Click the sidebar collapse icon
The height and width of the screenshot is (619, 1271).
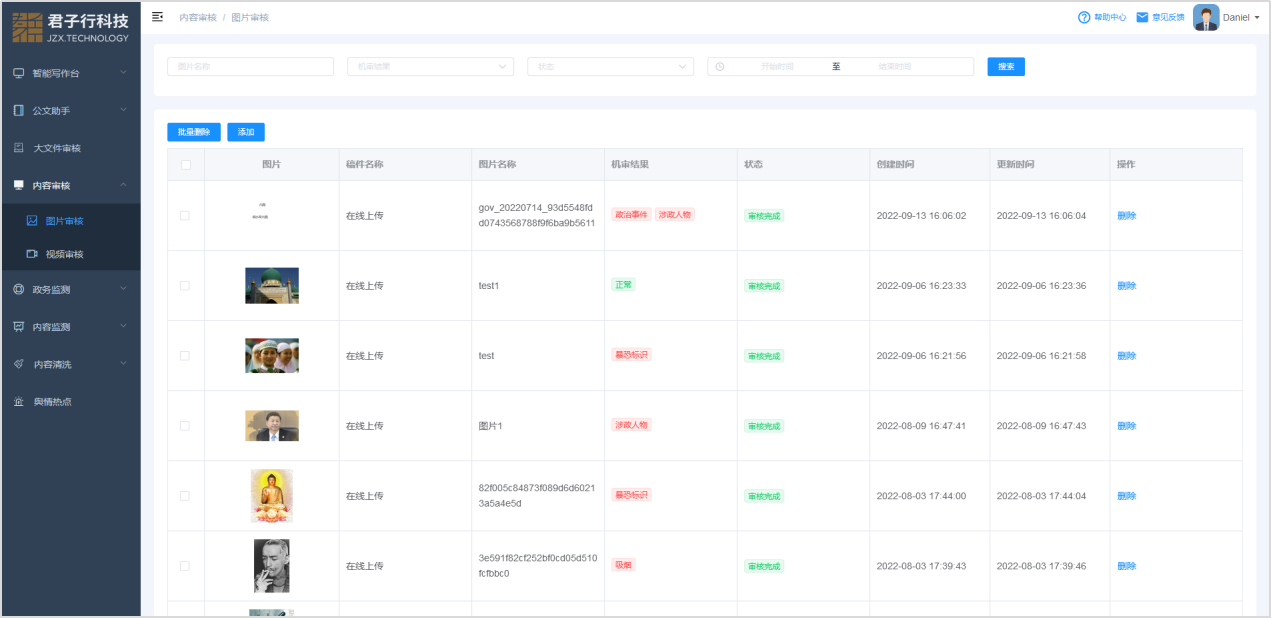(x=157, y=17)
